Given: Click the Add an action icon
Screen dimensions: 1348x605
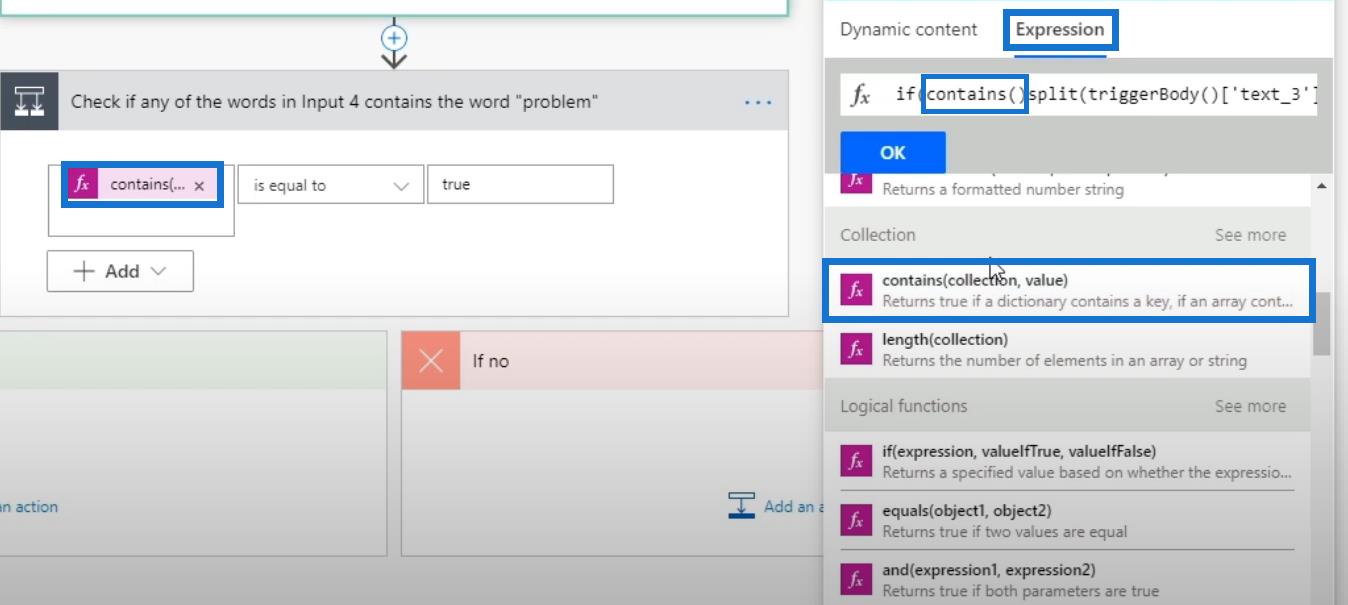Looking at the screenshot, I should pos(741,506).
